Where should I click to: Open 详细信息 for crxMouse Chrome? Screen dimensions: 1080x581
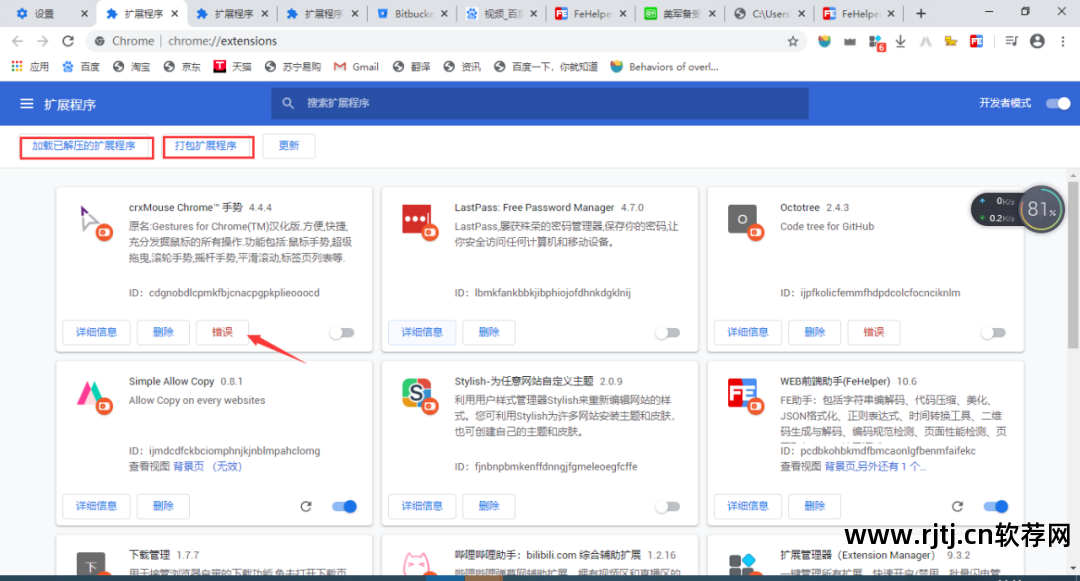[96, 332]
